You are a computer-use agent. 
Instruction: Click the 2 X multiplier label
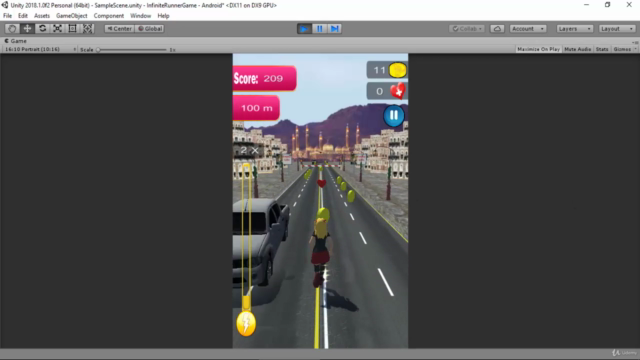(249, 150)
